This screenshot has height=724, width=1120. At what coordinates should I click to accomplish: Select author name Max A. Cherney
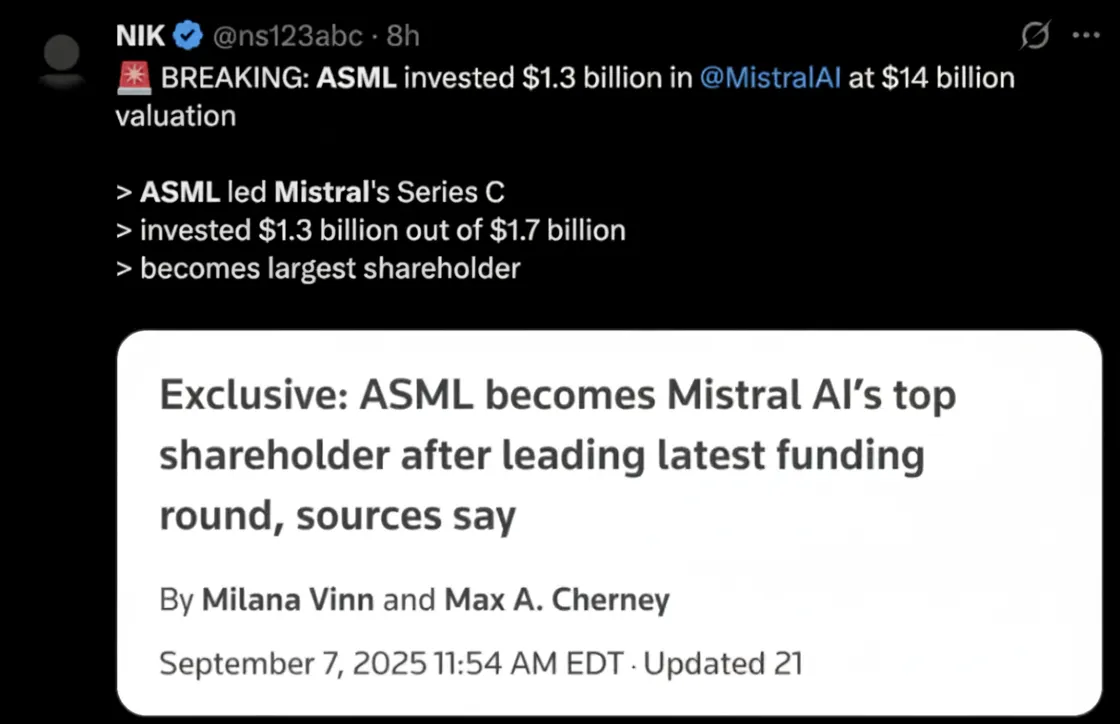tap(557, 600)
